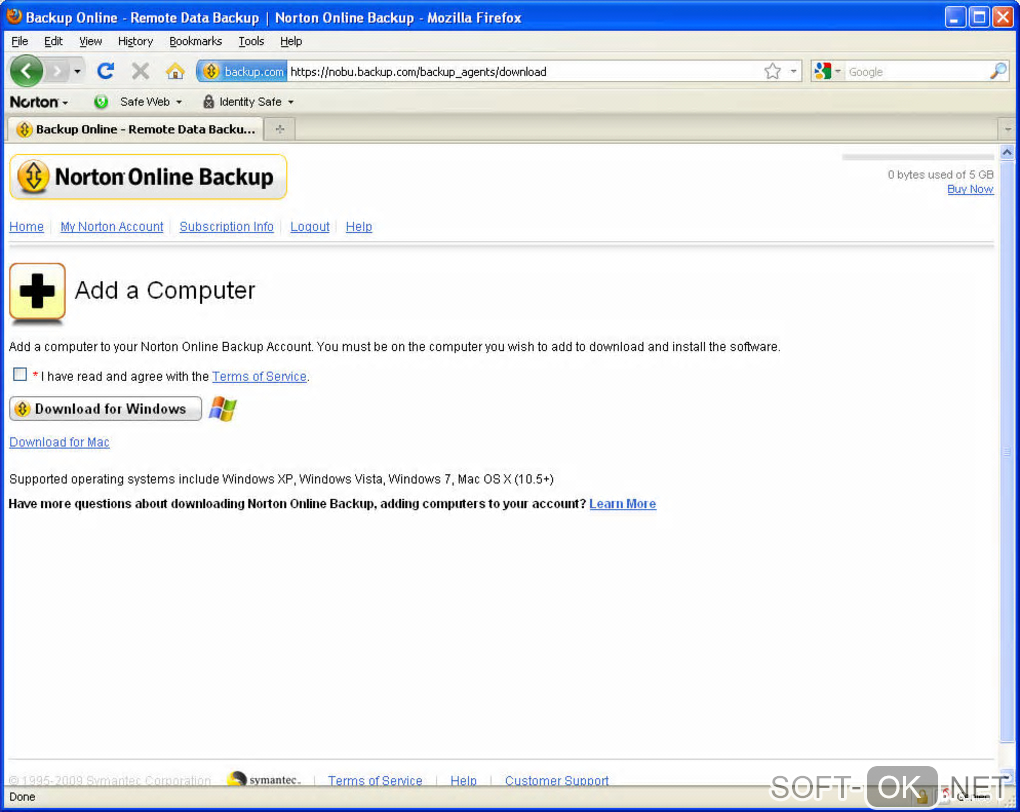This screenshot has height=812, width=1020.
Task: Click the Add a Computer plus icon
Action: point(37,291)
